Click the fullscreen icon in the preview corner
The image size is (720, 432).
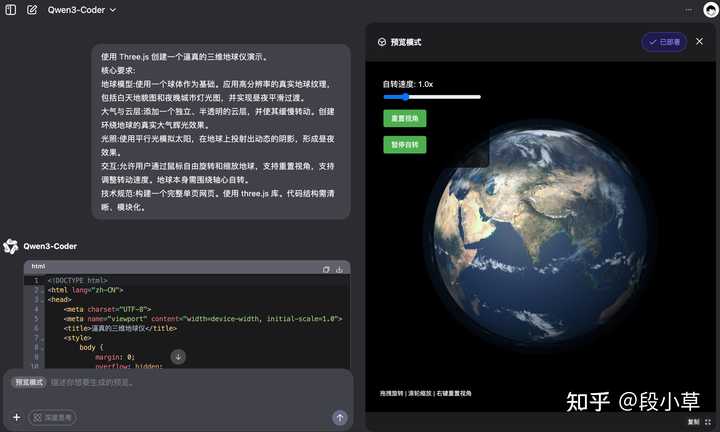pos(708,422)
